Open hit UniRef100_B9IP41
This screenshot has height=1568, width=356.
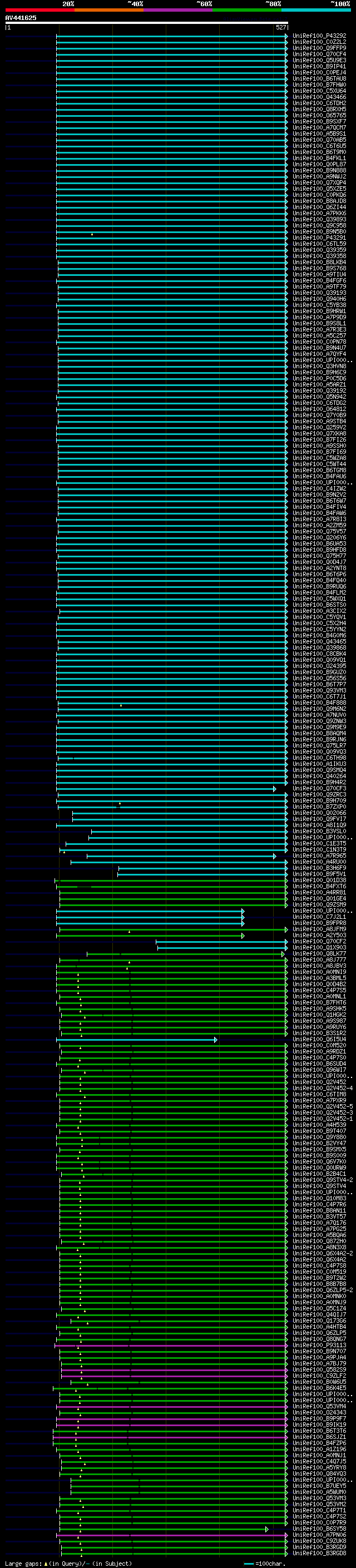coord(319,66)
